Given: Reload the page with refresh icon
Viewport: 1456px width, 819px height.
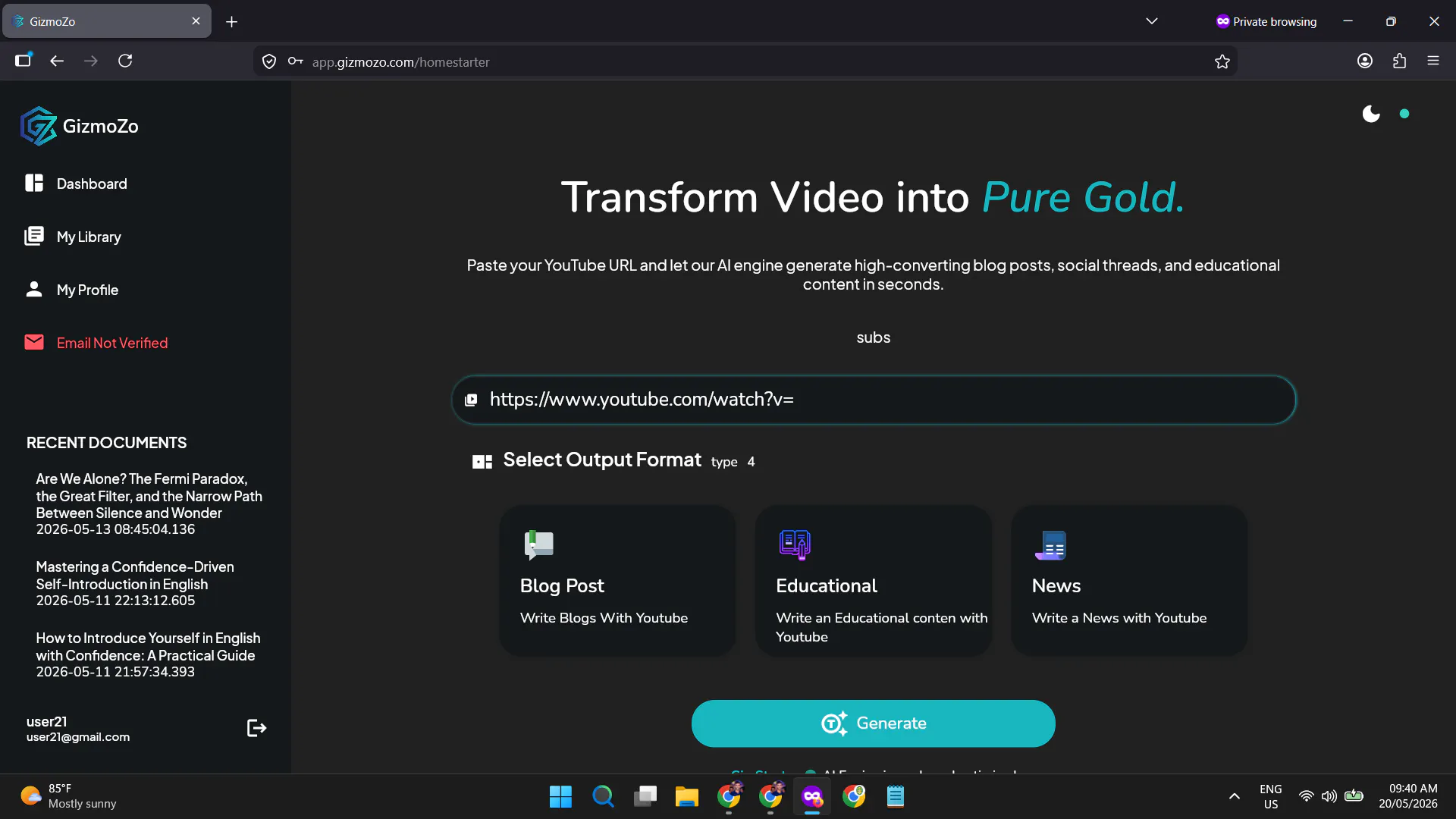Looking at the screenshot, I should coord(125,61).
